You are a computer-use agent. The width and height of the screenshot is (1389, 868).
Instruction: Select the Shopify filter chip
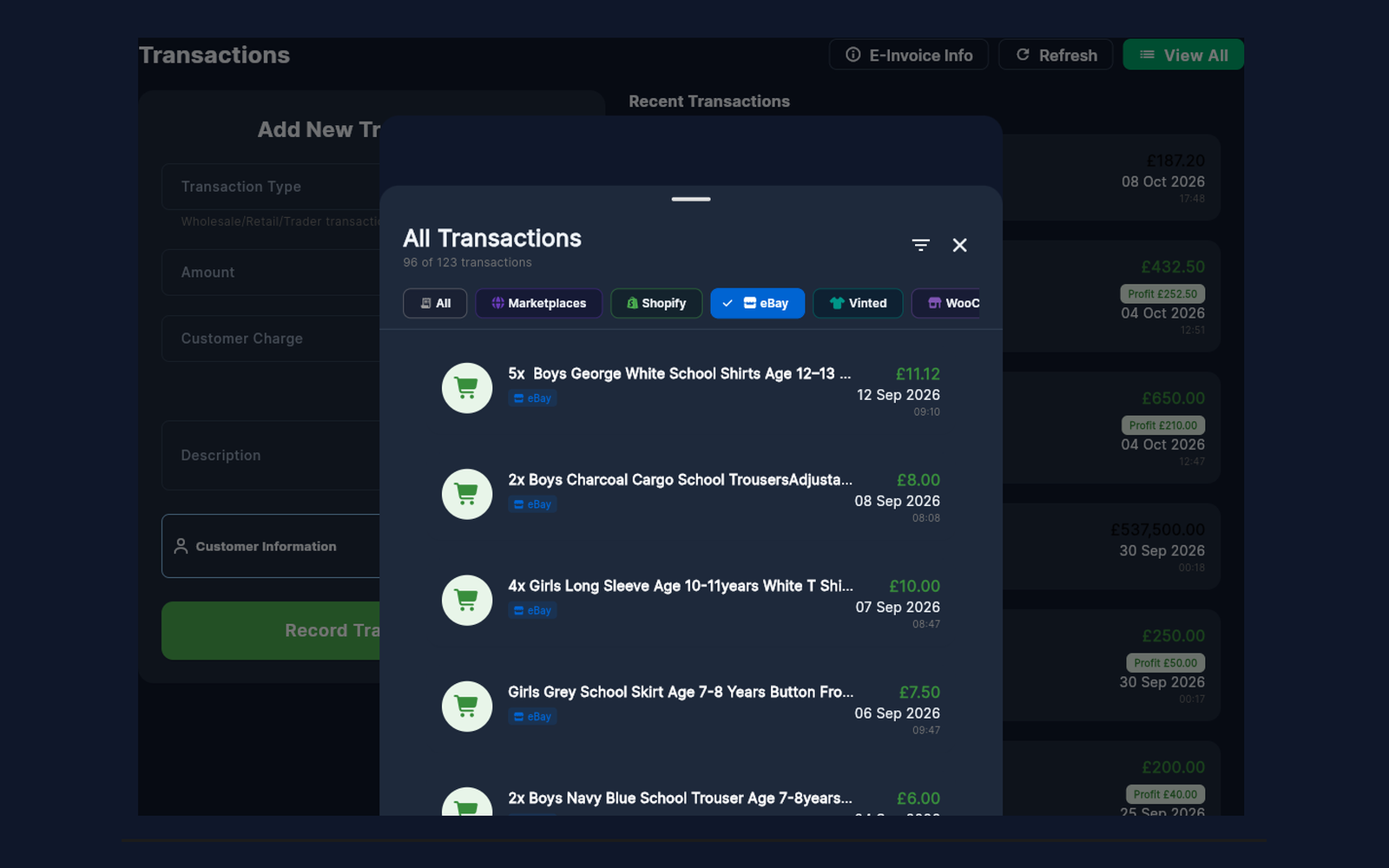656,303
